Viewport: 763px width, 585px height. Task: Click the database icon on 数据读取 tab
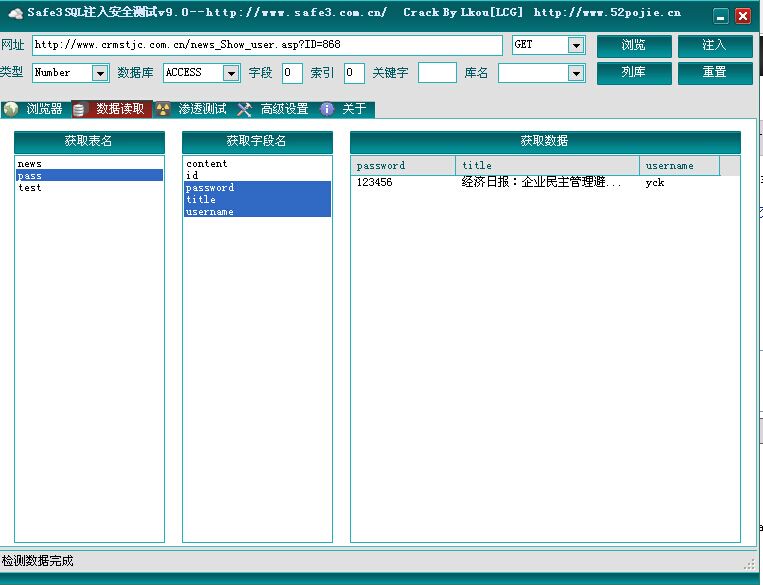79,110
